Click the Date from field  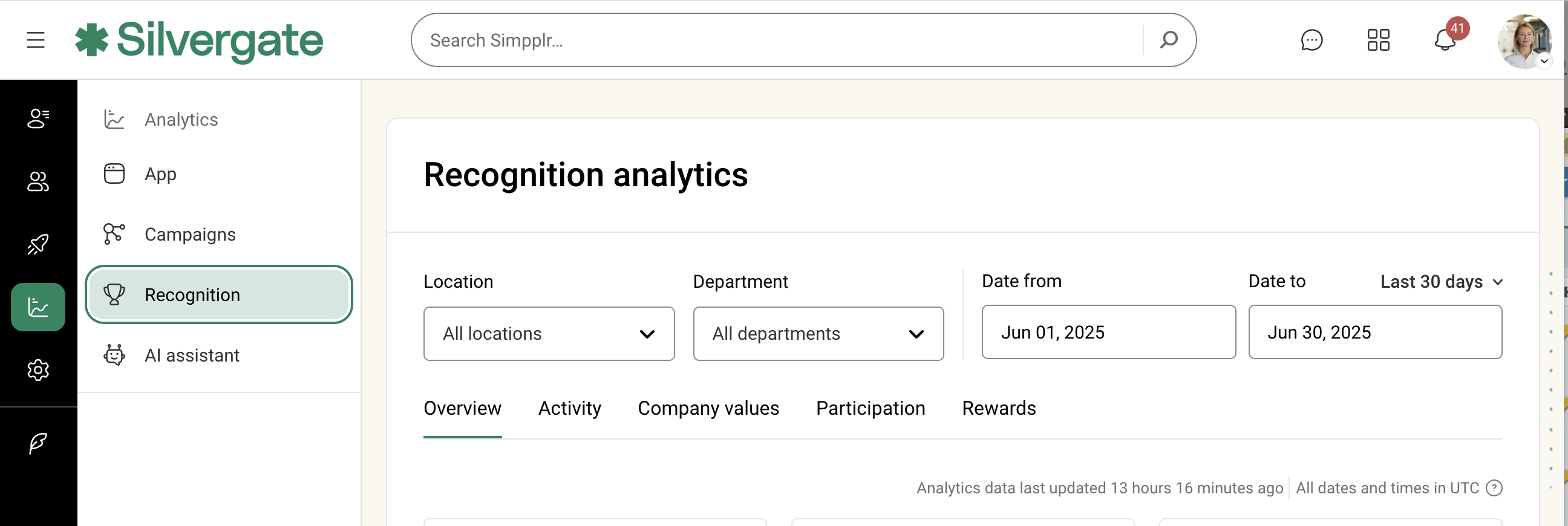(1108, 332)
